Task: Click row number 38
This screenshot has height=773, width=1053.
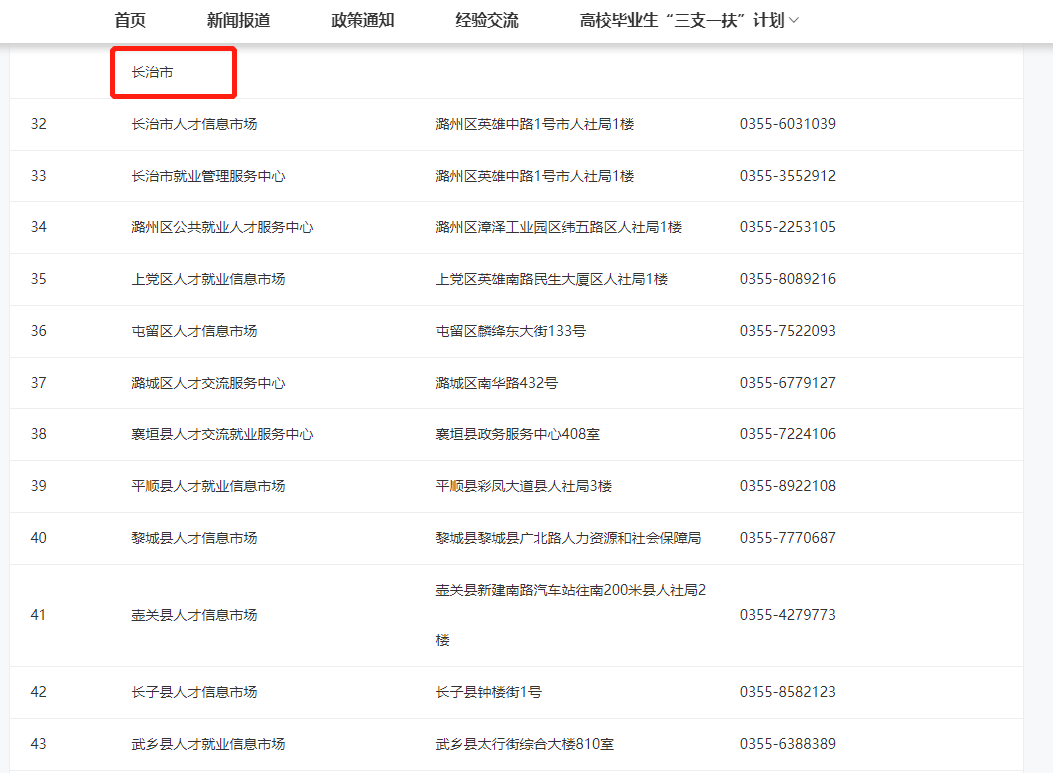Action: point(39,434)
